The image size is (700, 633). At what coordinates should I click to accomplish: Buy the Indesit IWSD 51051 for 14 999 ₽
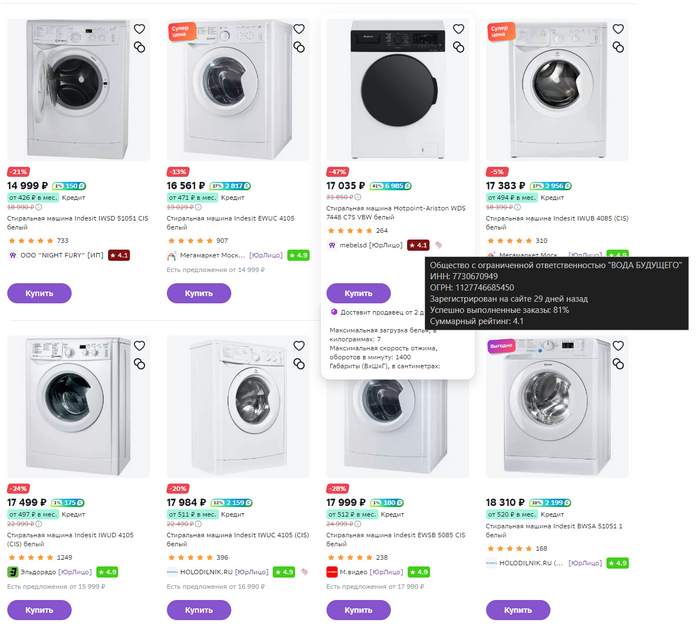[39, 293]
